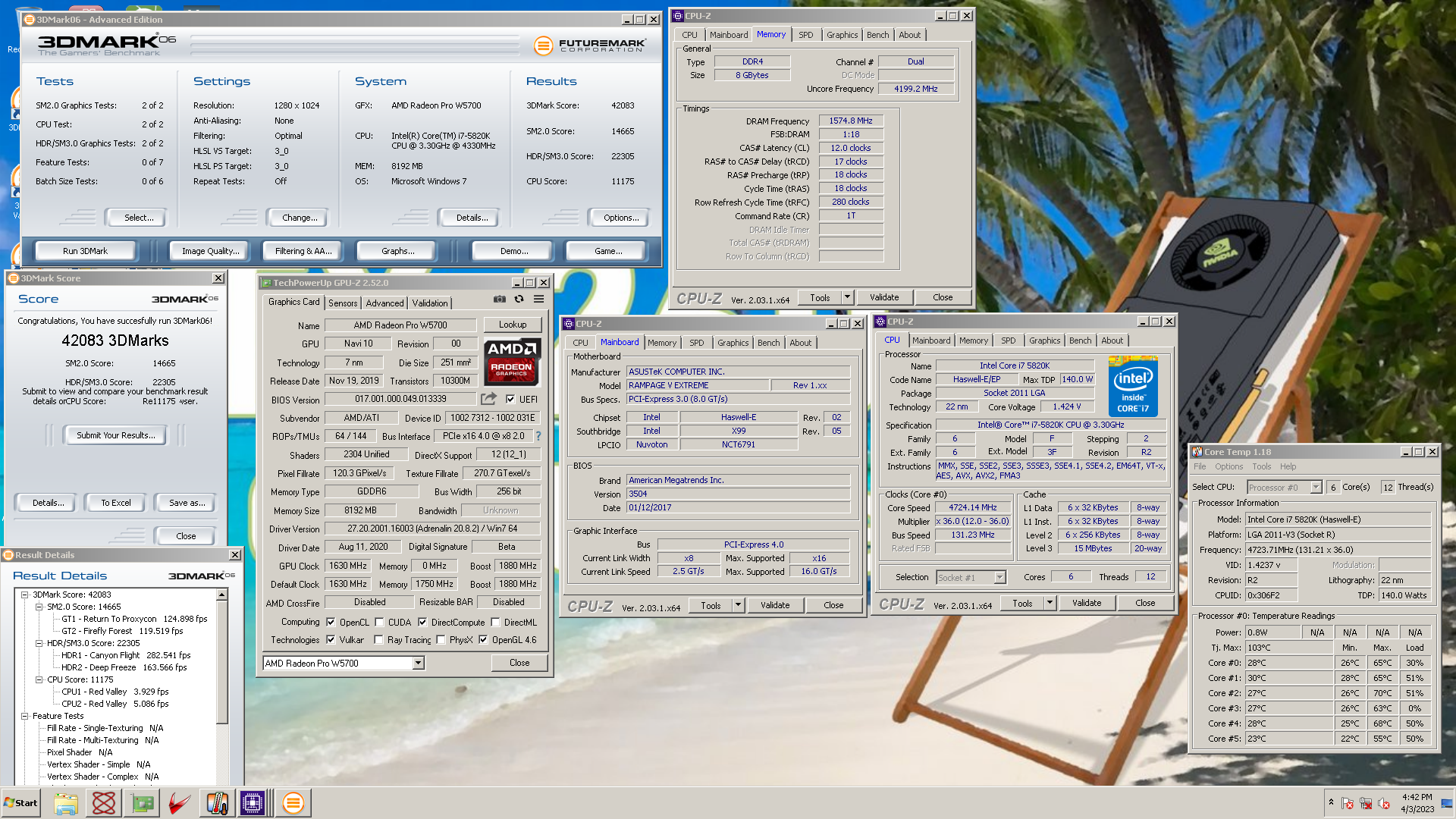
Task: Show hidden tray icons
Action: [x=1330, y=802]
